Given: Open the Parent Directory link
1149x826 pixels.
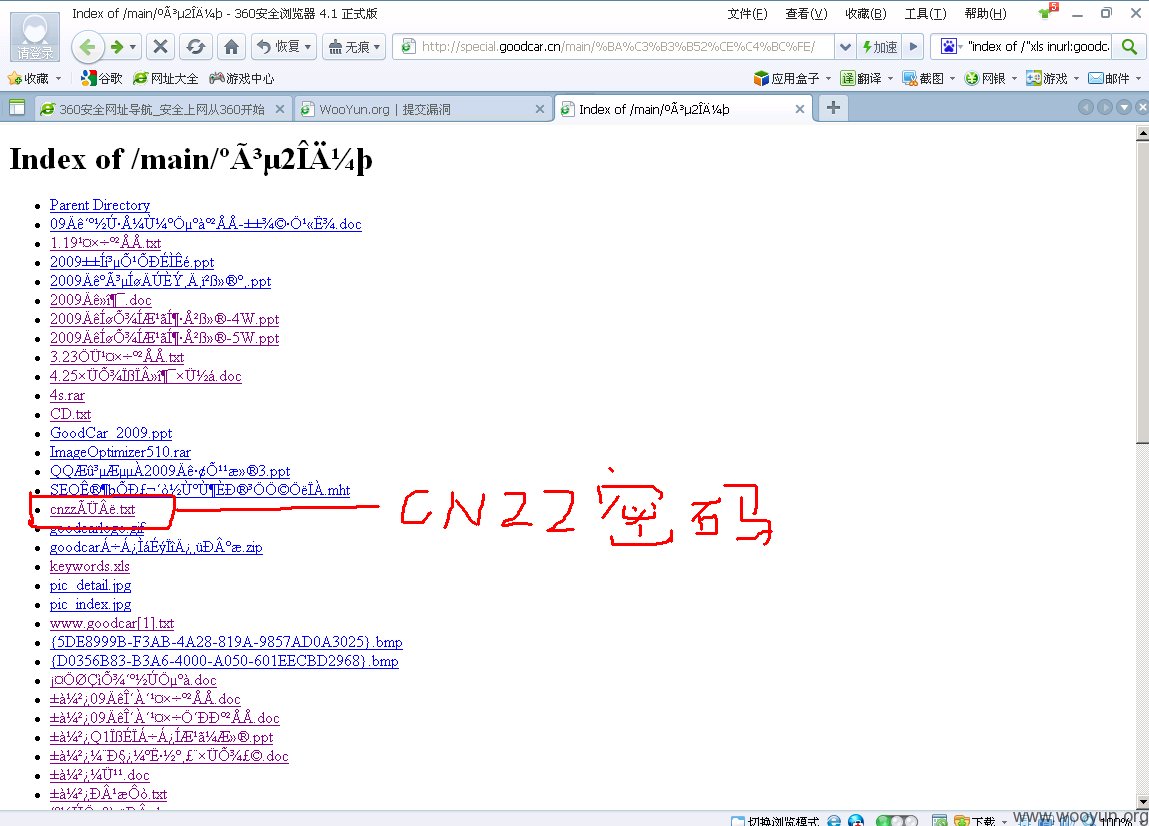Looking at the screenshot, I should 100,205.
